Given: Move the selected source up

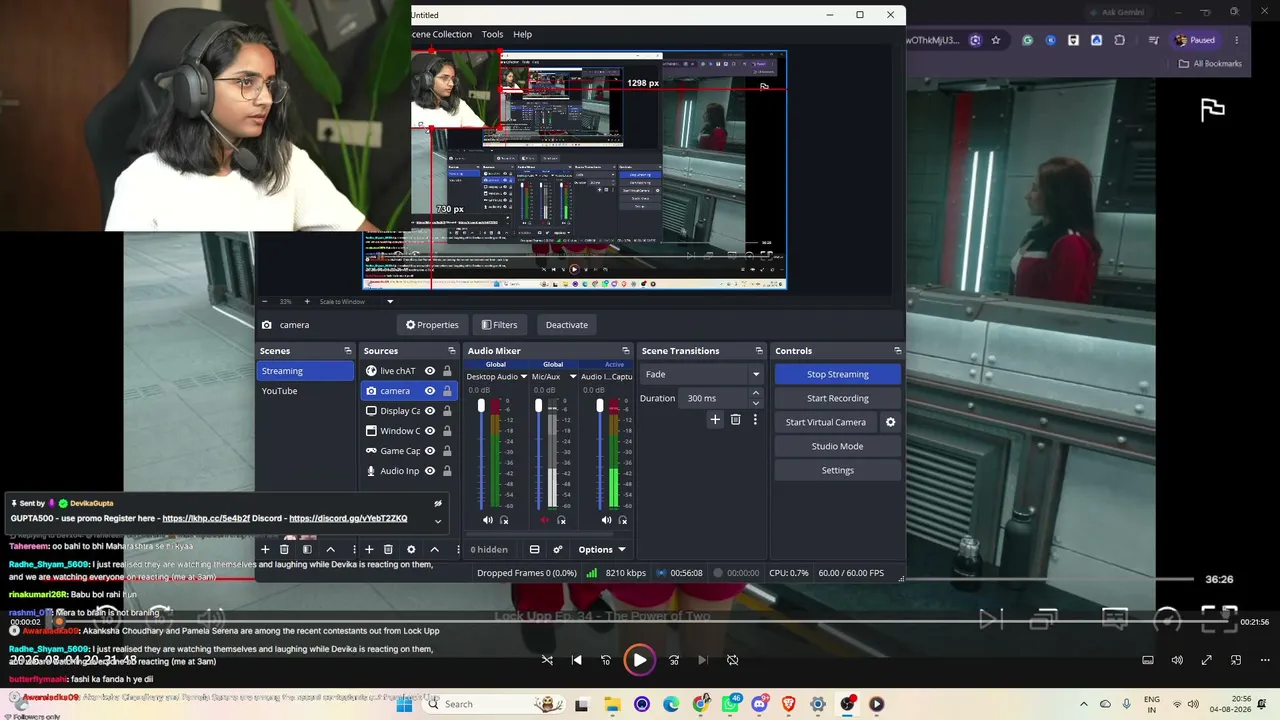Looking at the screenshot, I should tap(434, 550).
